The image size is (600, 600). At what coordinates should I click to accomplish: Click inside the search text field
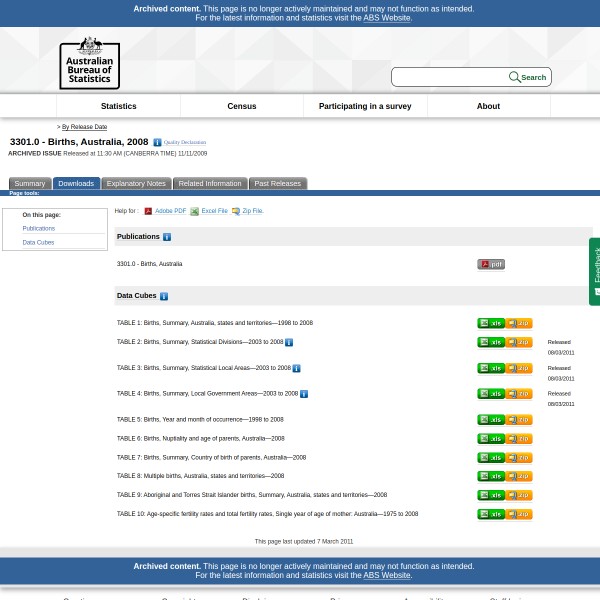(449, 77)
